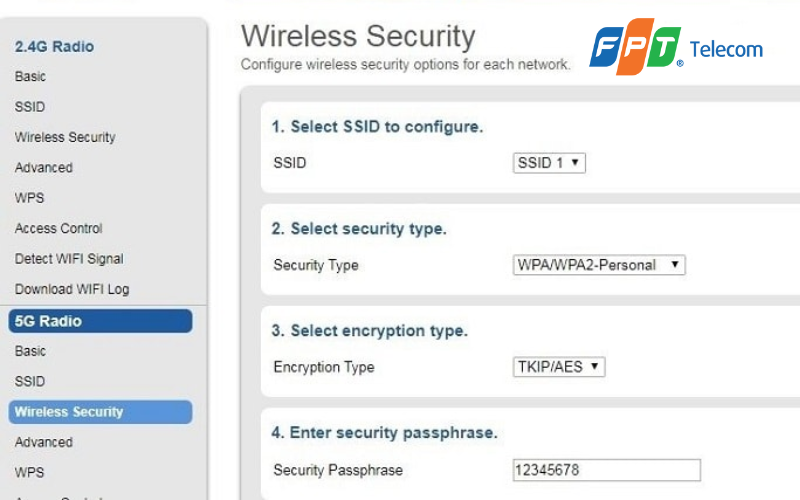This screenshot has width=800, height=500.
Task: Open Basic under 2.4G Radio
Action: (x=30, y=77)
